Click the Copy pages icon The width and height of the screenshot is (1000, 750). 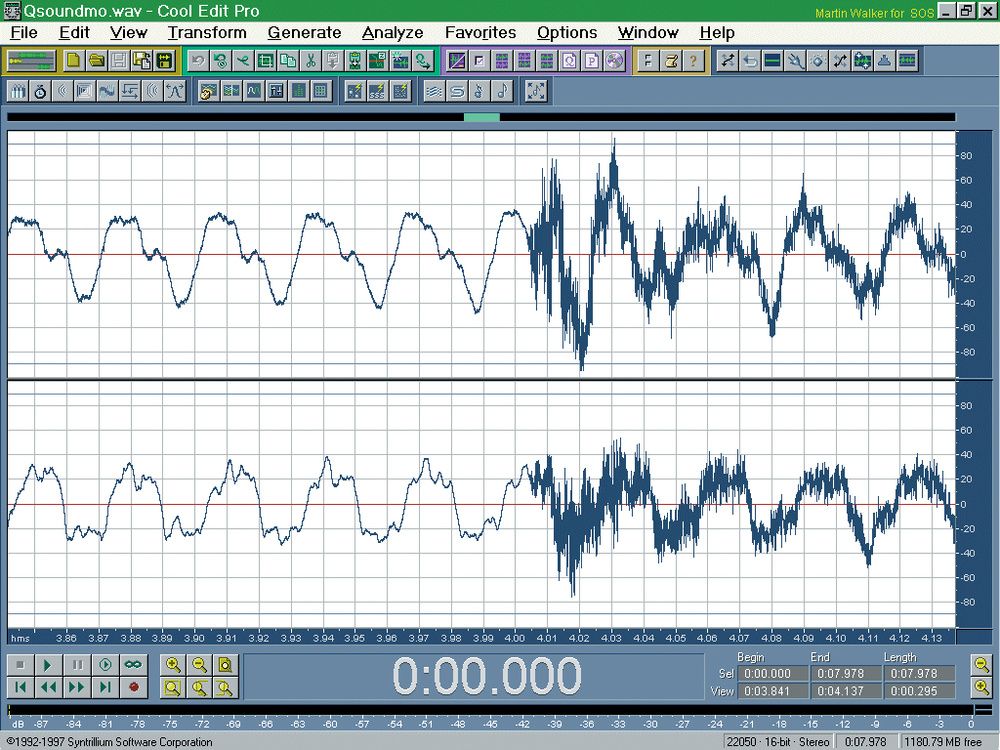tap(288, 61)
